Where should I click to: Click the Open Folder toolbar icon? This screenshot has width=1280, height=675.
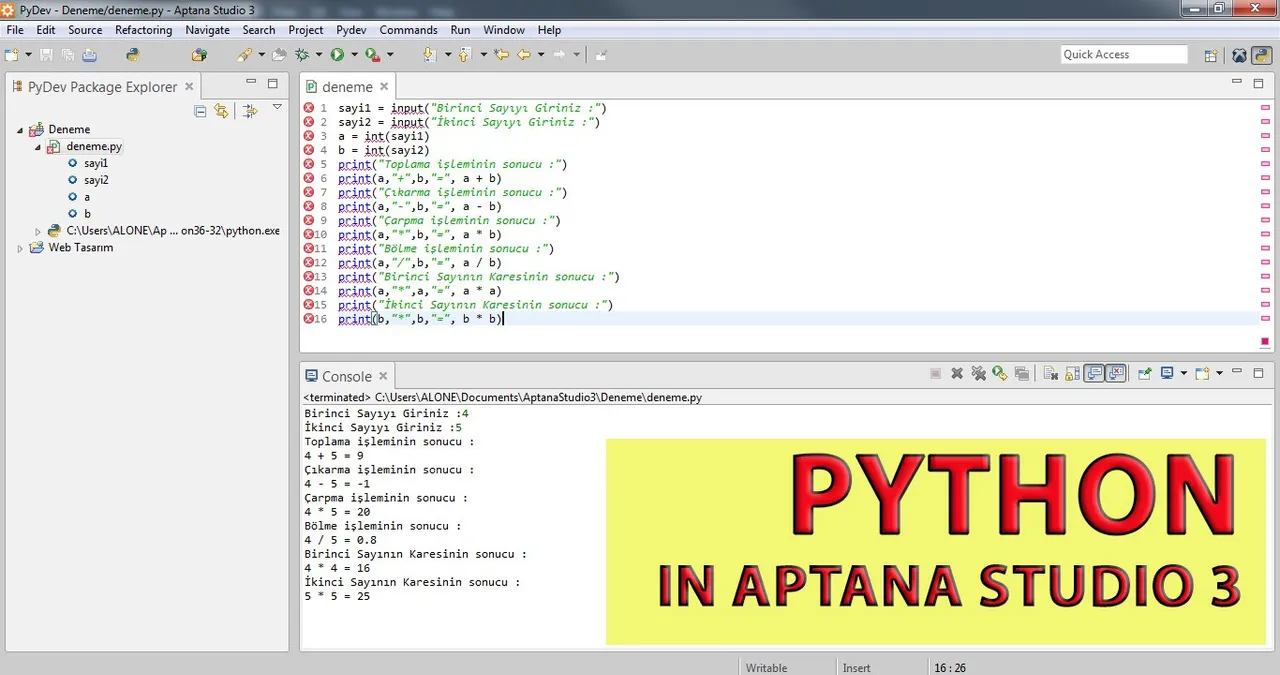pos(279,55)
